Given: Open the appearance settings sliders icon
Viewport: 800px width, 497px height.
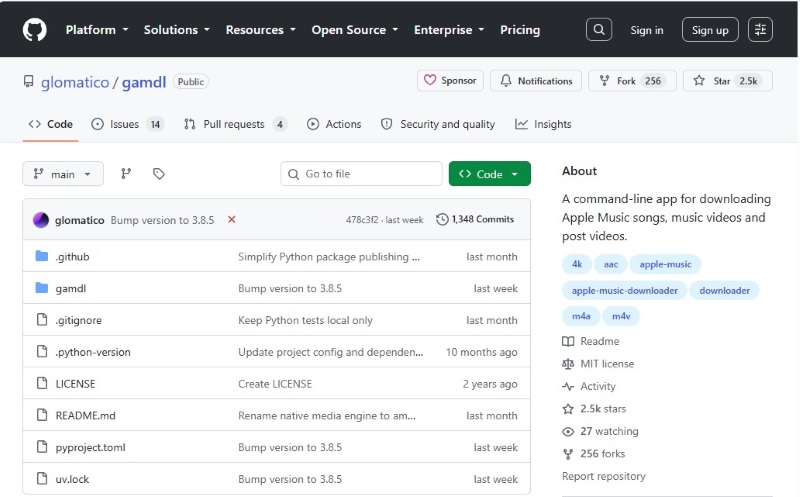Looking at the screenshot, I should tap(760, 30).
